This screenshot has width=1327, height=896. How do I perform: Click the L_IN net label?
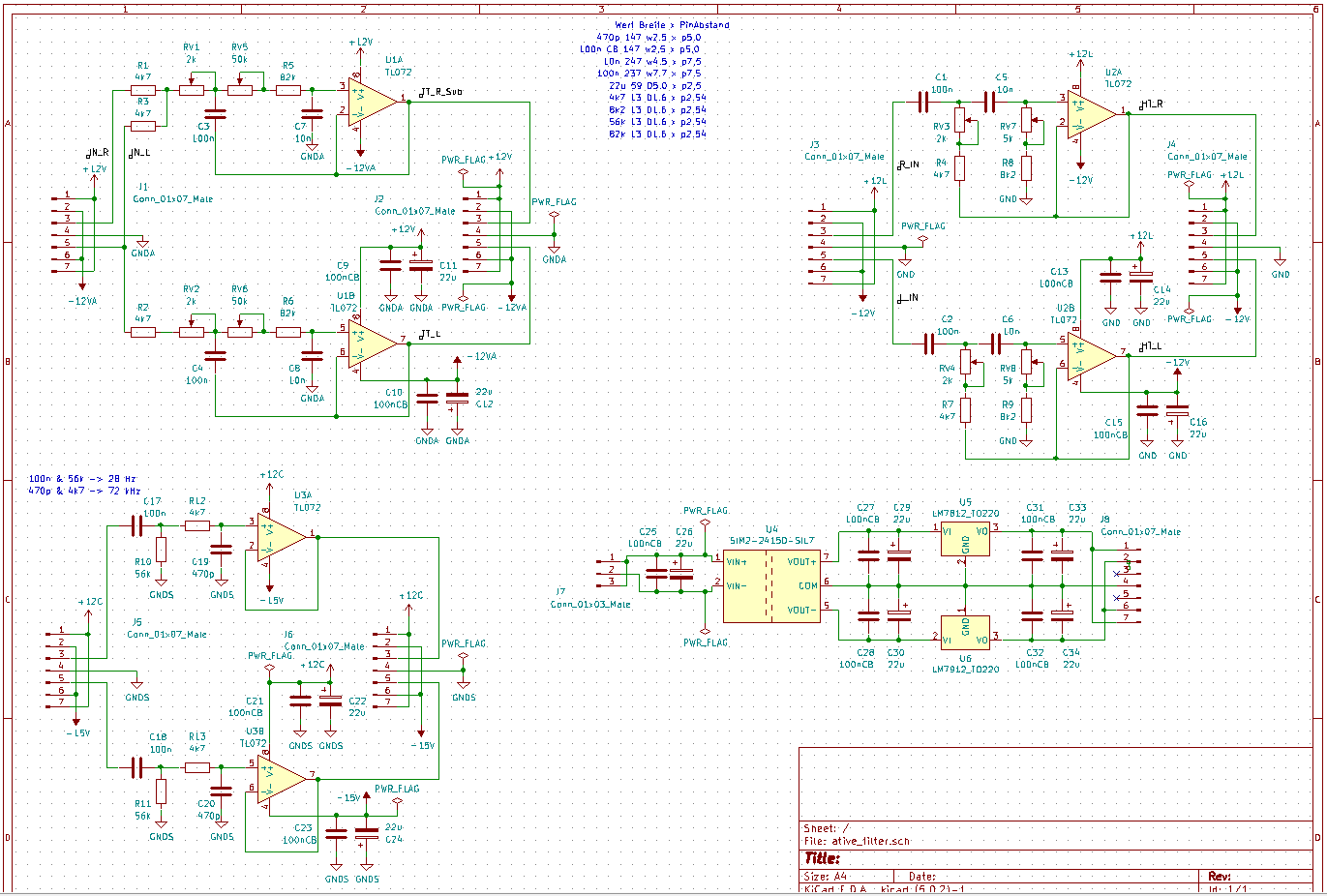(908, 297)
